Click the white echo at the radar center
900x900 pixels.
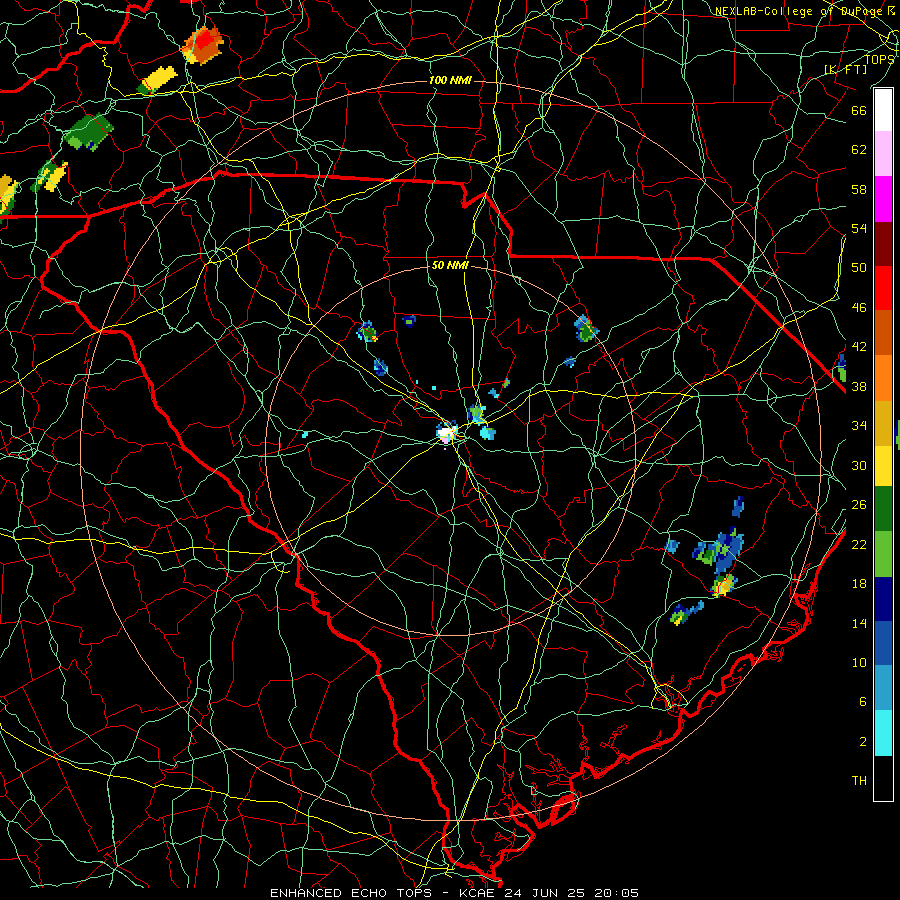[446, 432]
